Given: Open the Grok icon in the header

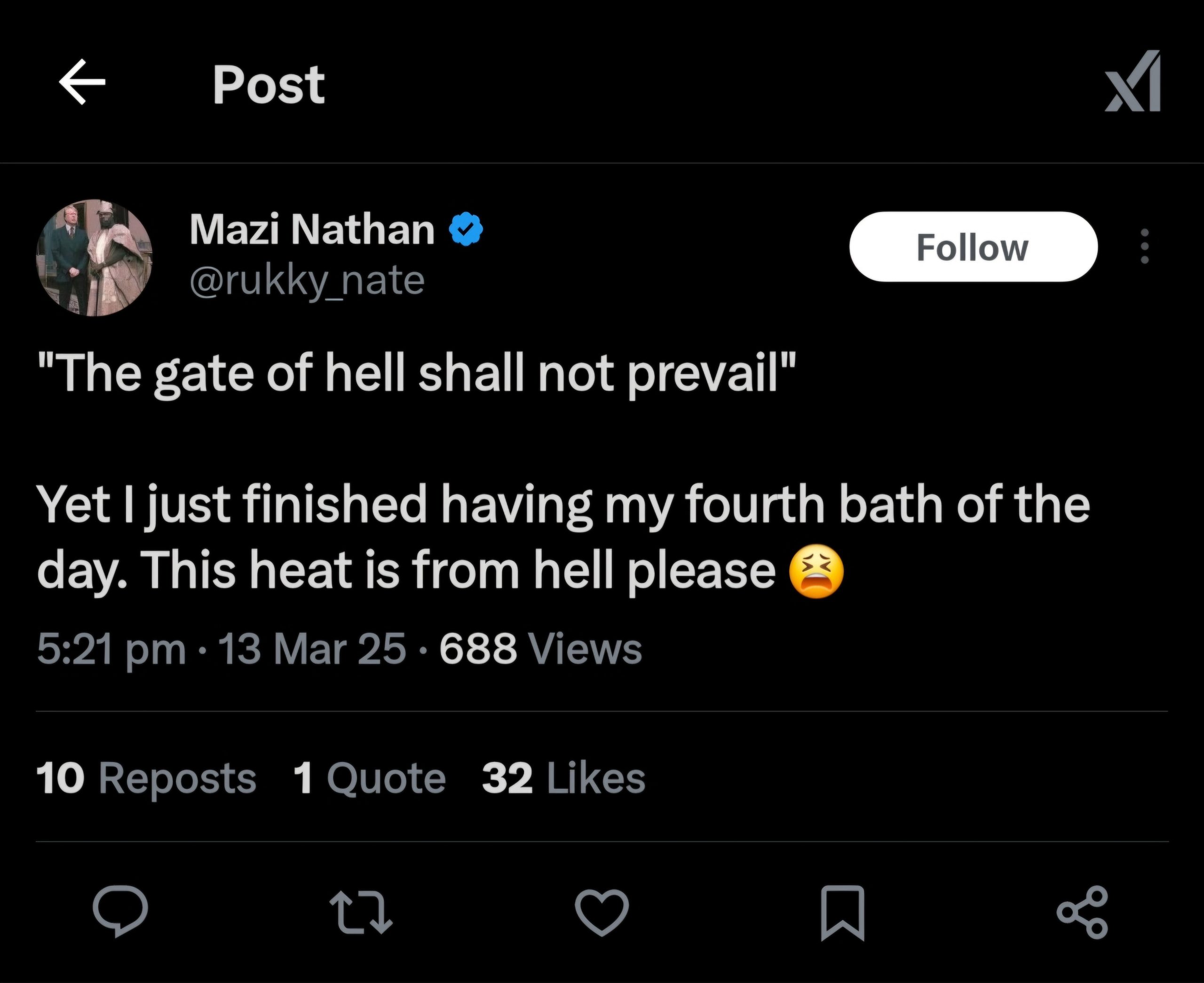Looking at the screenshot, I should (x=1133, y=83).
